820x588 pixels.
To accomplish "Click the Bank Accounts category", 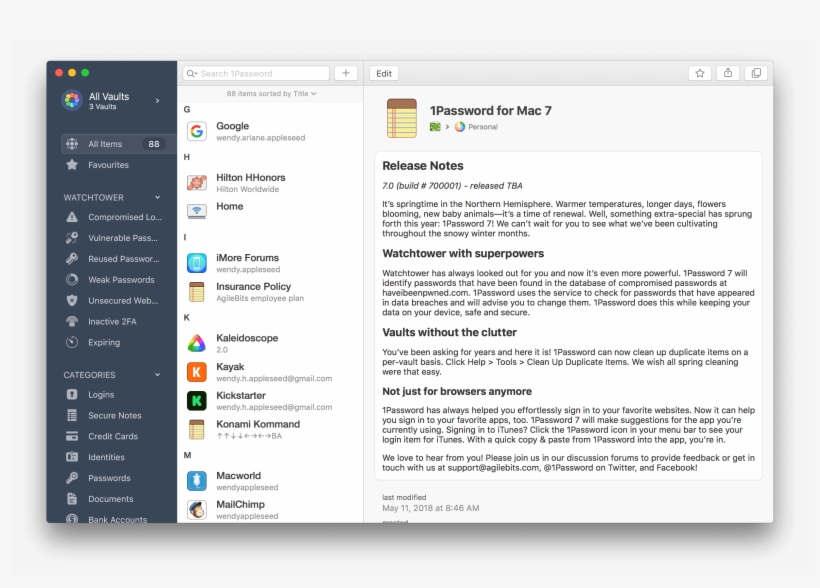I will click(x=117, y=519).
